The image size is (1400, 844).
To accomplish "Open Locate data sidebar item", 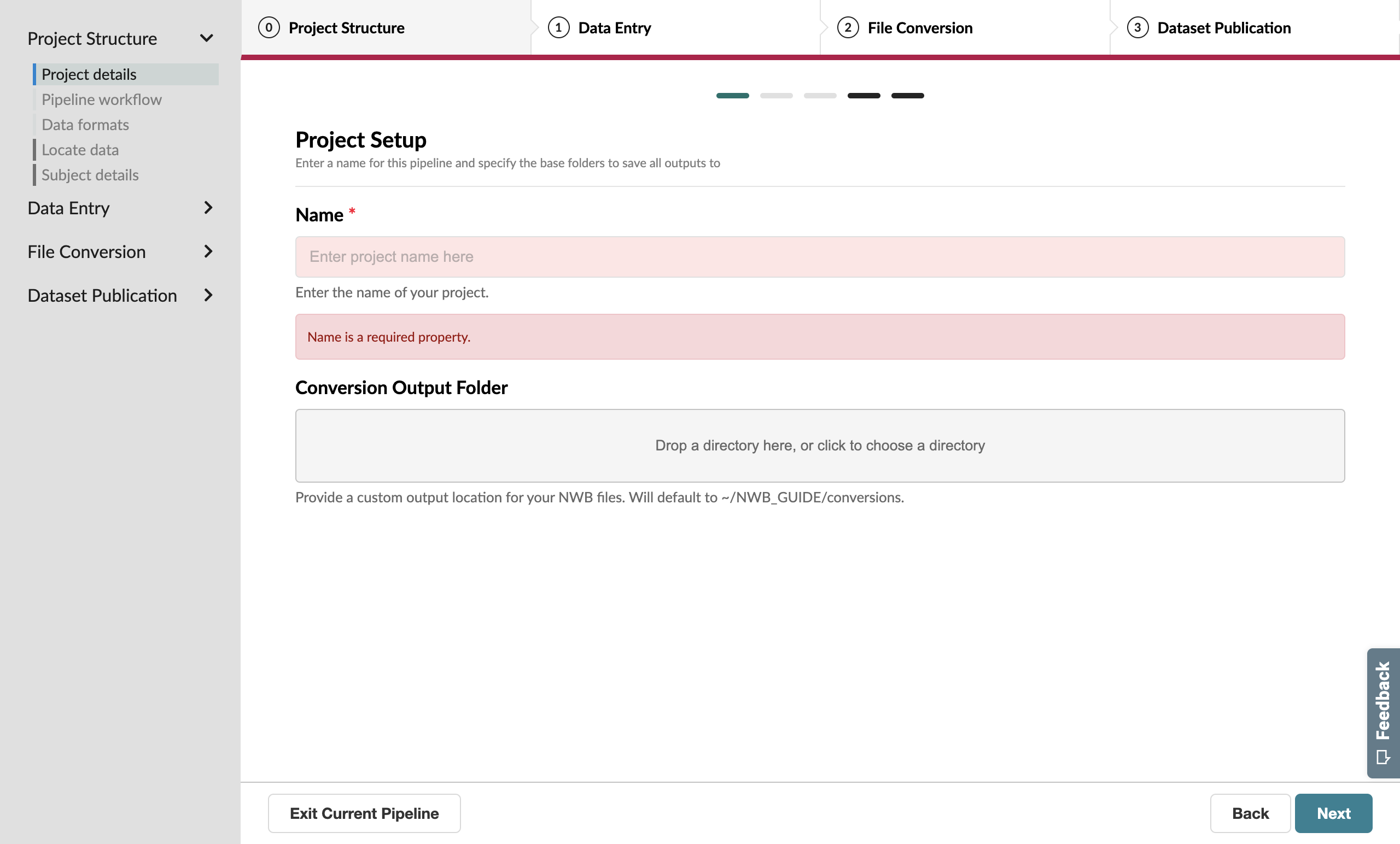I will [x=126, y=150].
